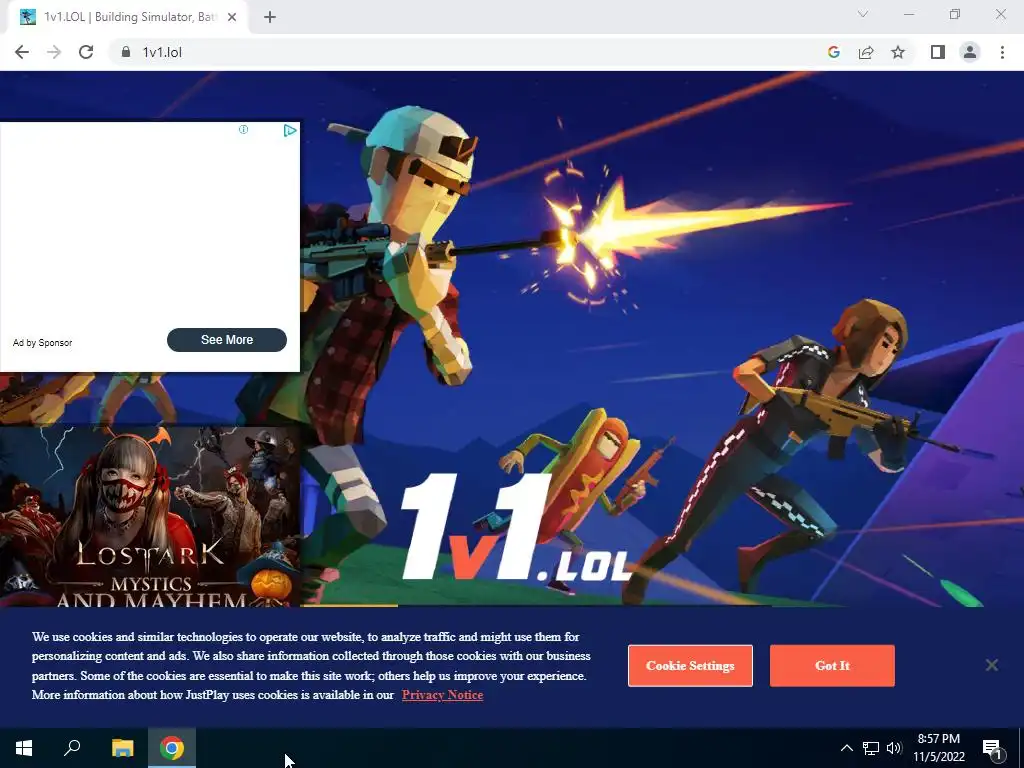Click the AdChoices triangle icon

click(x=290, y=131)
